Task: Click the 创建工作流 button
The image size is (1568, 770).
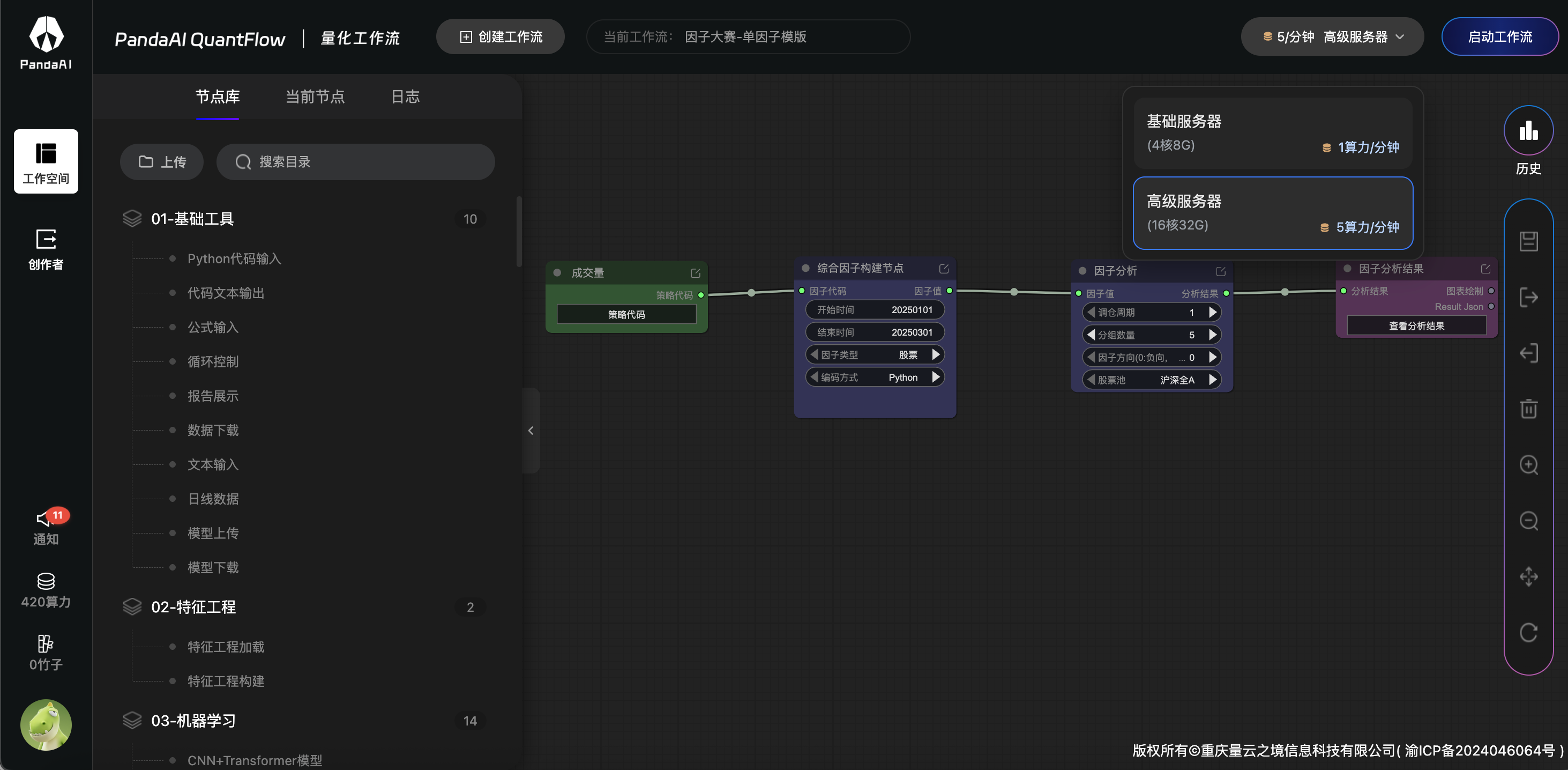Action: [x=501, y=36]
